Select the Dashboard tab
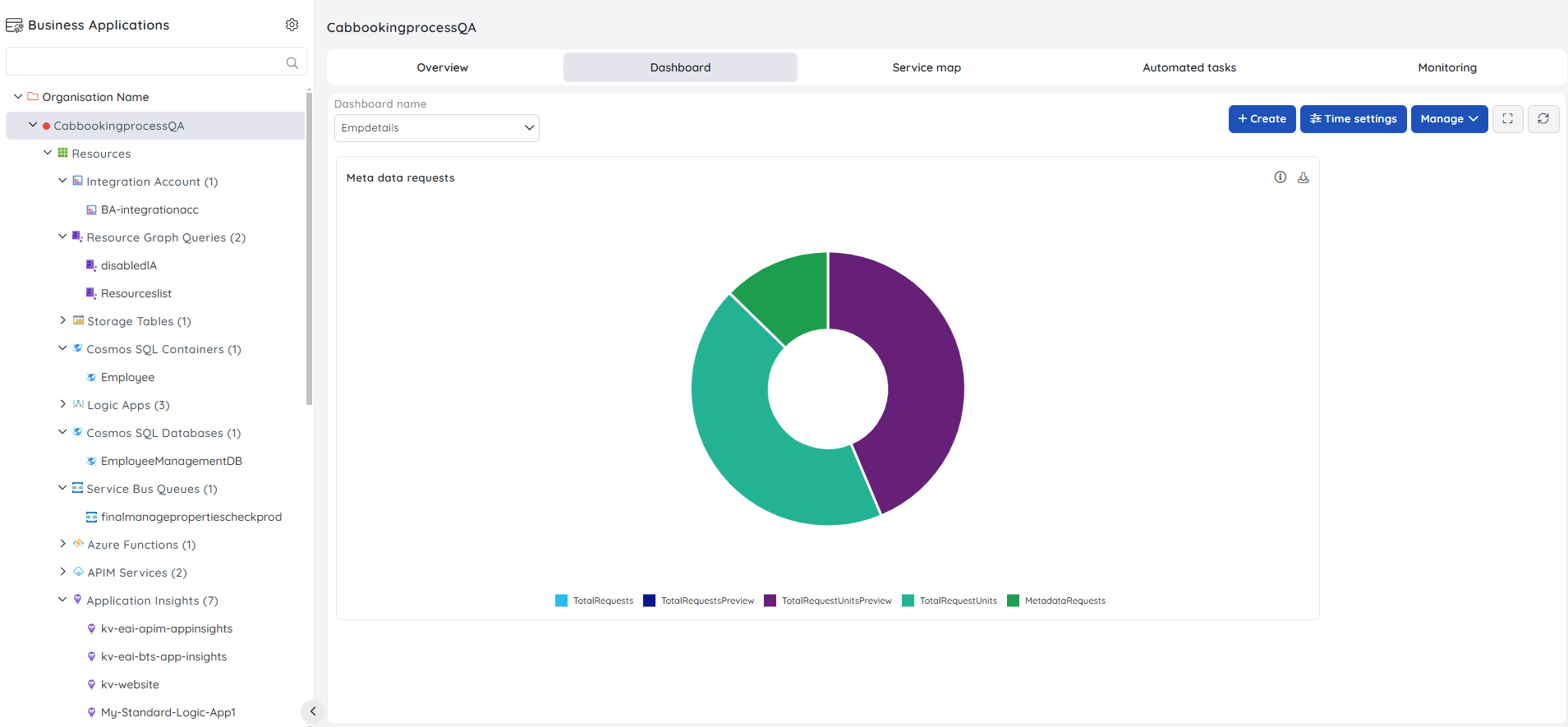This screenshot has width=1568, height=727. (x=680, y=67)
